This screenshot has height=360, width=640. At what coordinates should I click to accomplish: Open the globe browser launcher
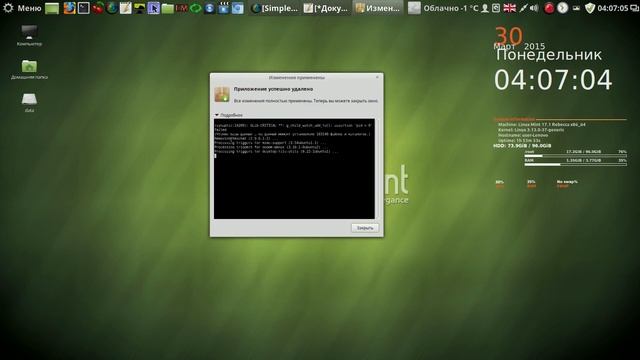pyautogui.click(x=111, y=8)
